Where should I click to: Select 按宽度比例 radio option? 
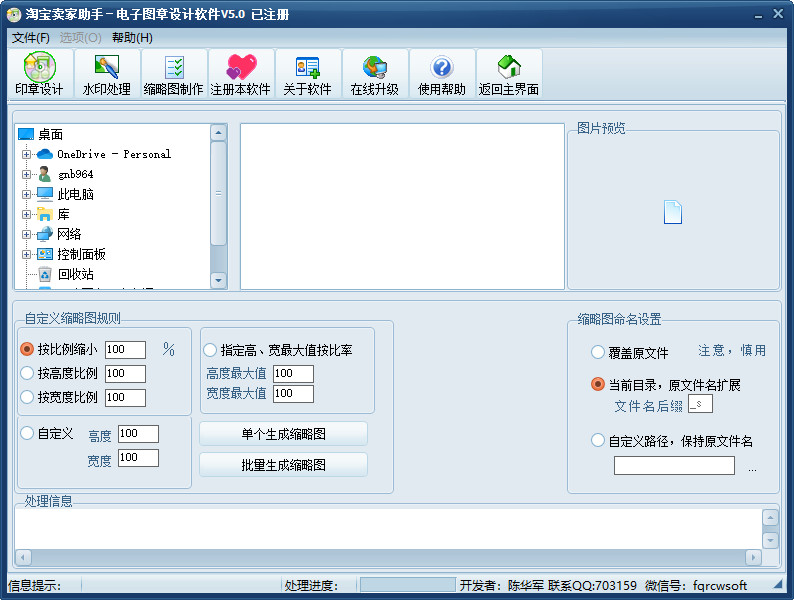click(27, 397)
